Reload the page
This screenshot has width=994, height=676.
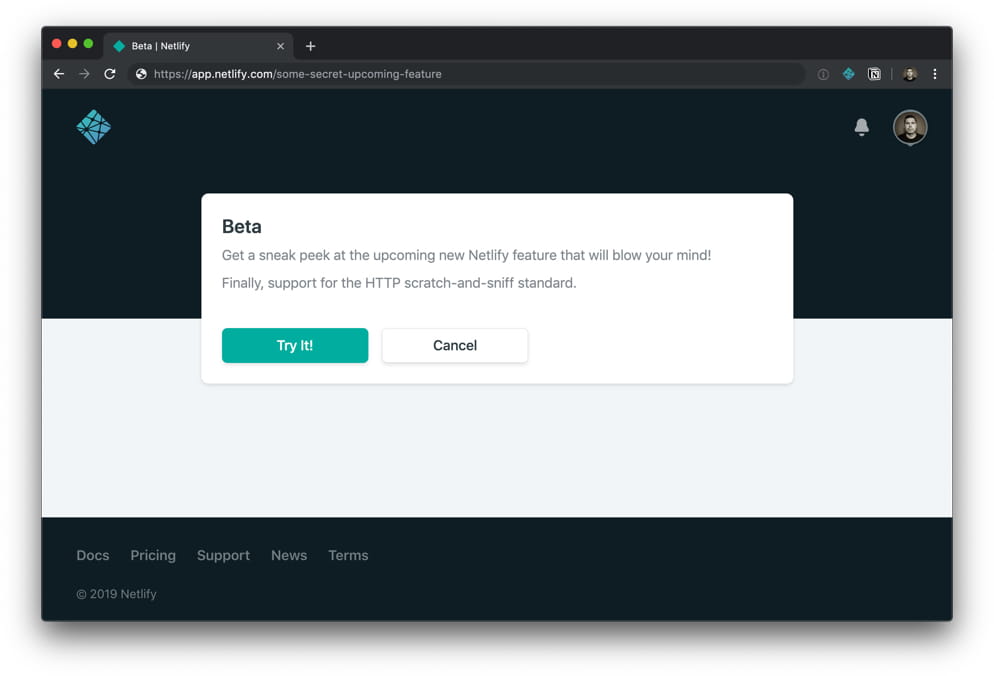(110, 73)
